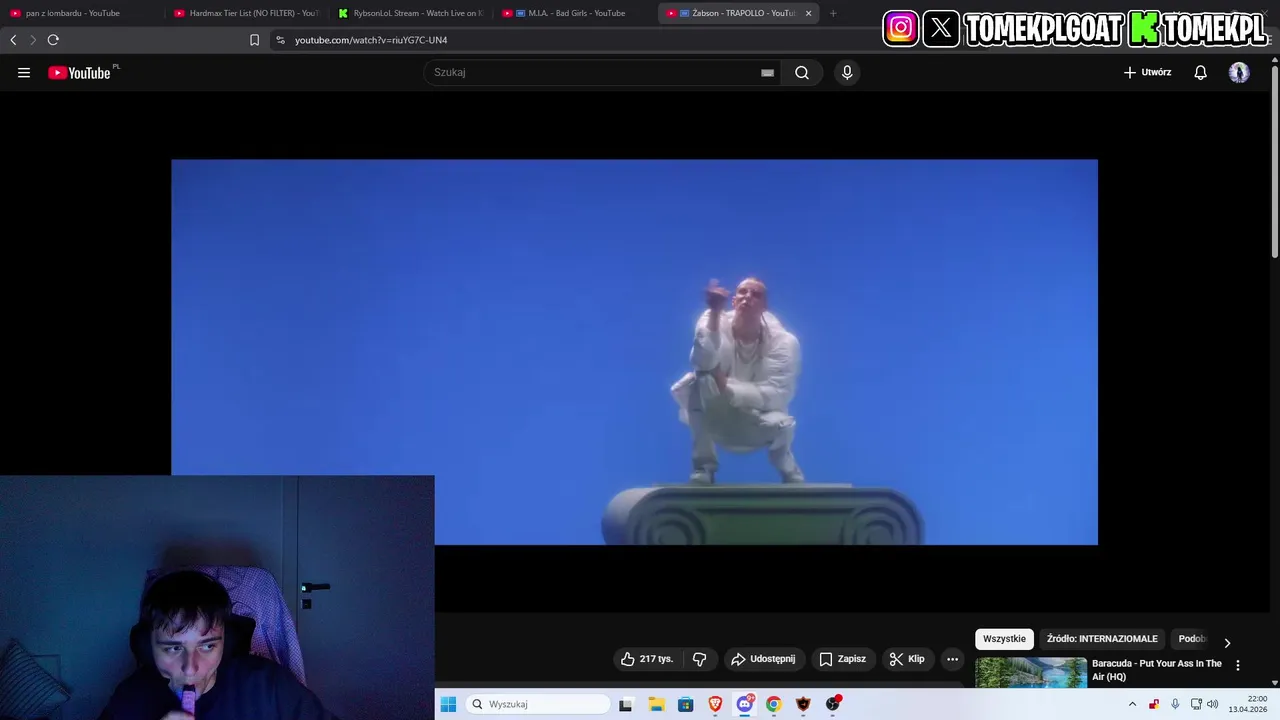Click the YouTube search magnifier button
1280x720 pixels.
(x=802, y=72)
